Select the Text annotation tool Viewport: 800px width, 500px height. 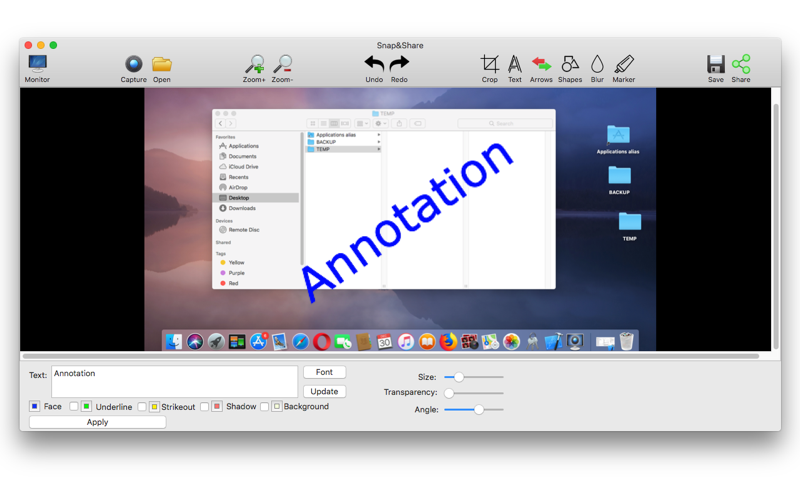(x=515, y=68)
